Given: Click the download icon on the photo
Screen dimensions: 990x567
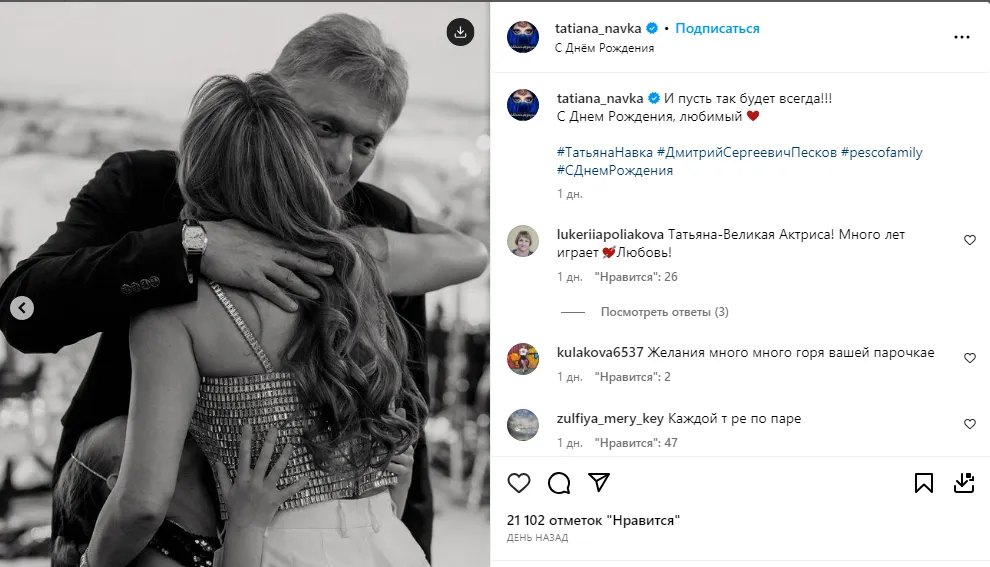Looking at the screenshot, I should [460, 32].
